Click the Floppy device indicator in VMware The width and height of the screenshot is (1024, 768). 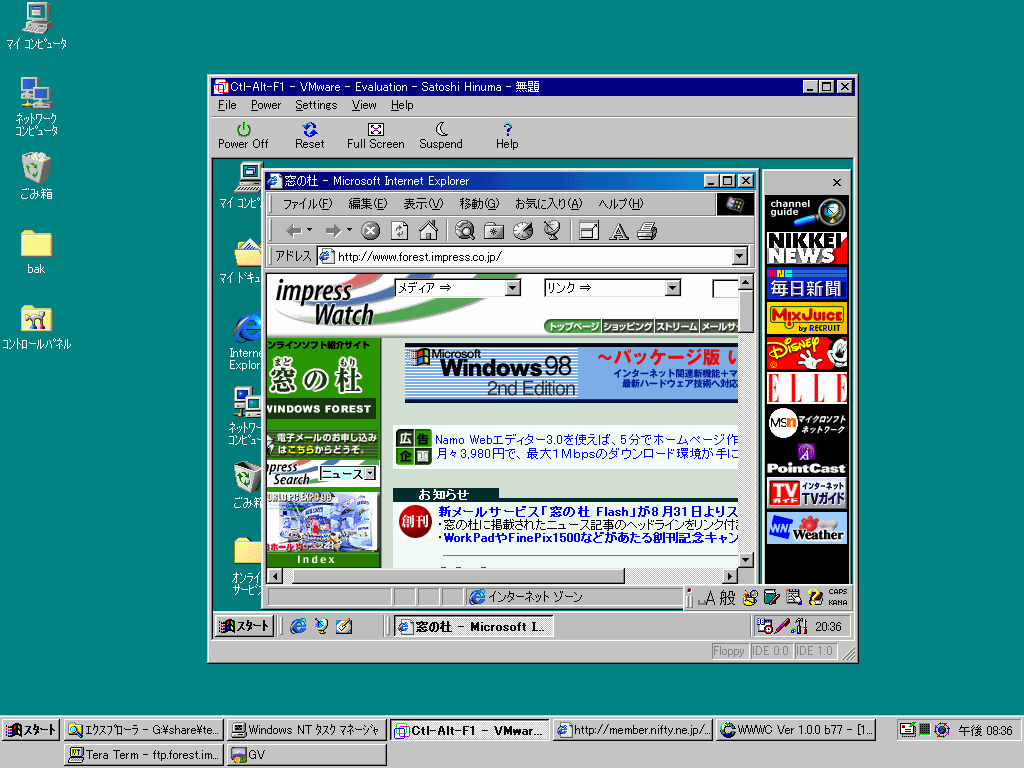(729, 650)
